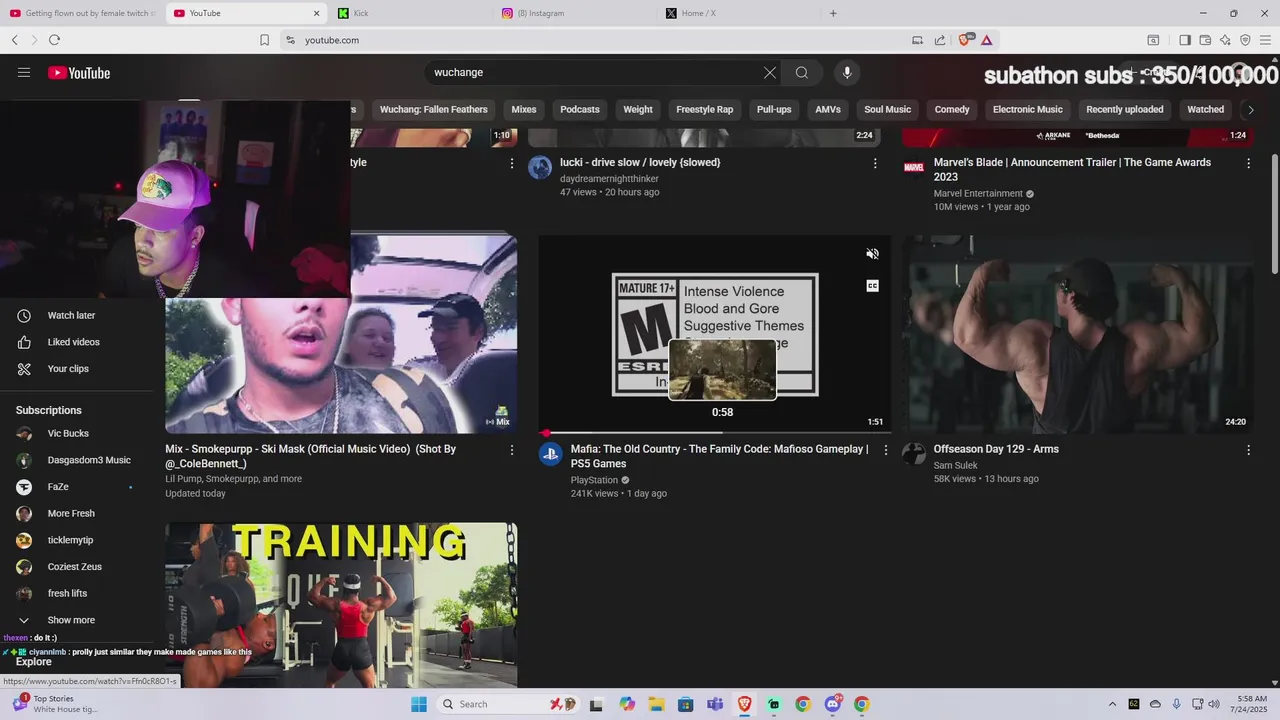Go to the YouTube home logo
The width and height of the screenshot is (1280, 720).
pos(79,73)
